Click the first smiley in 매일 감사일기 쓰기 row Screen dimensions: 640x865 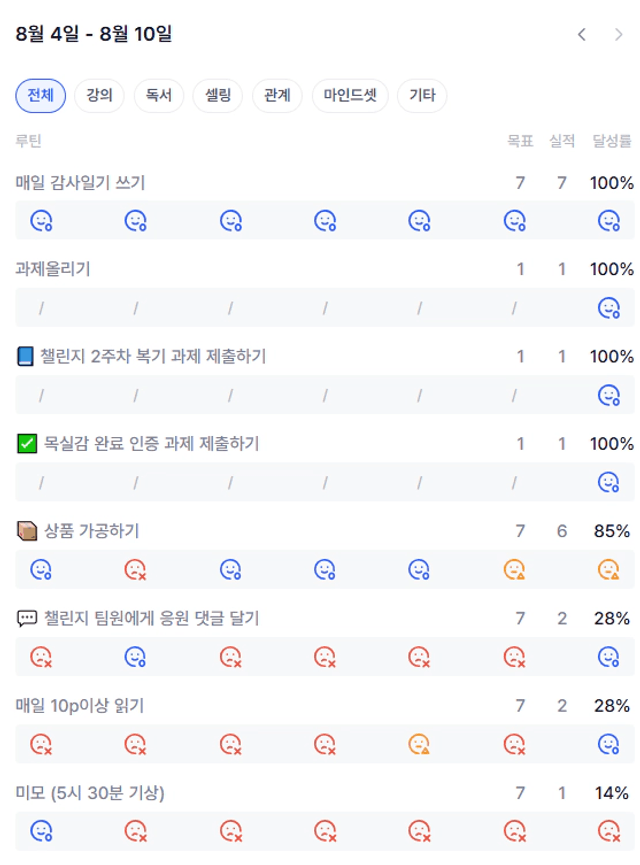pyautogui.click(x=41, y=221)
